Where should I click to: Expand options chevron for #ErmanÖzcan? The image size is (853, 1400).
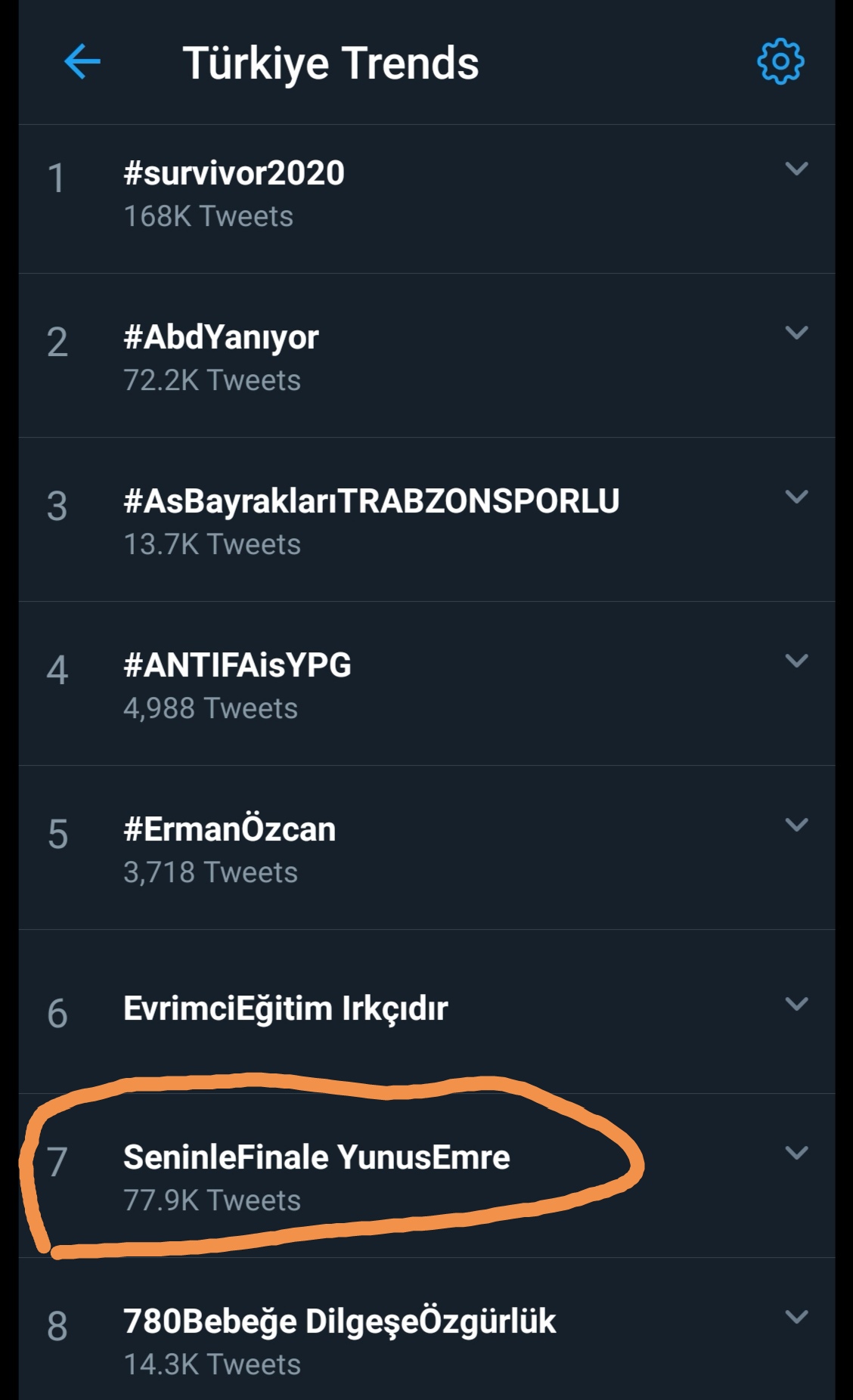[x=796, y=825]
